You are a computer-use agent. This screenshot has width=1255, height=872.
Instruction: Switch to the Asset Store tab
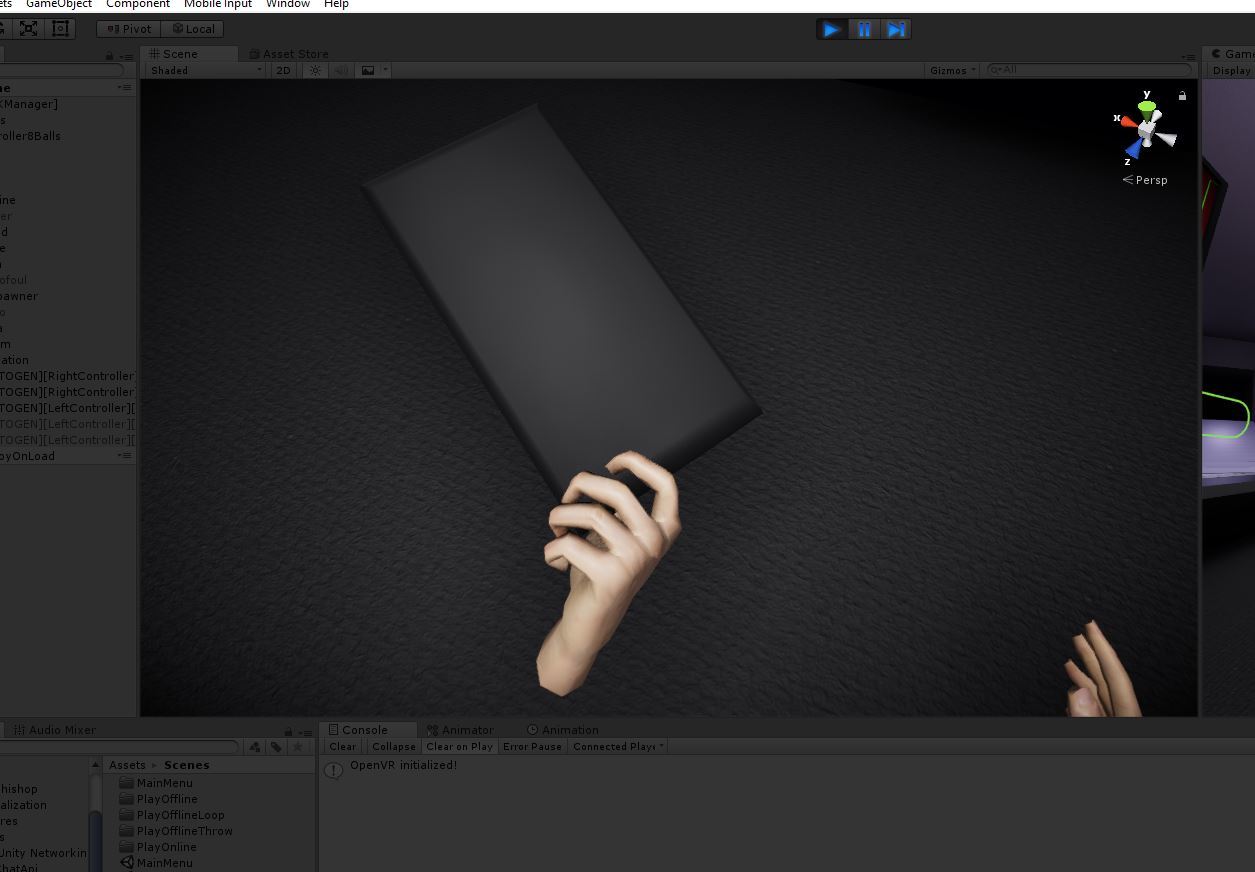click(289, 54)
